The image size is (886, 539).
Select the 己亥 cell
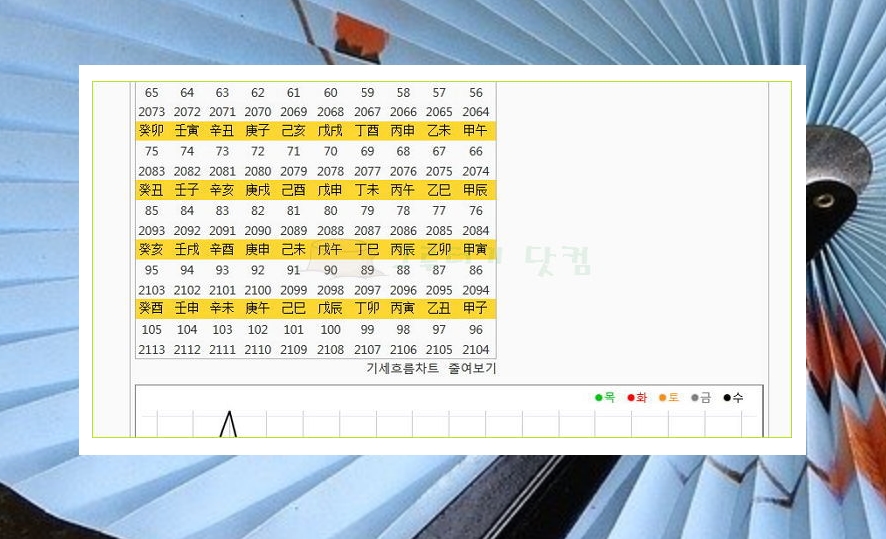point(294,131)
